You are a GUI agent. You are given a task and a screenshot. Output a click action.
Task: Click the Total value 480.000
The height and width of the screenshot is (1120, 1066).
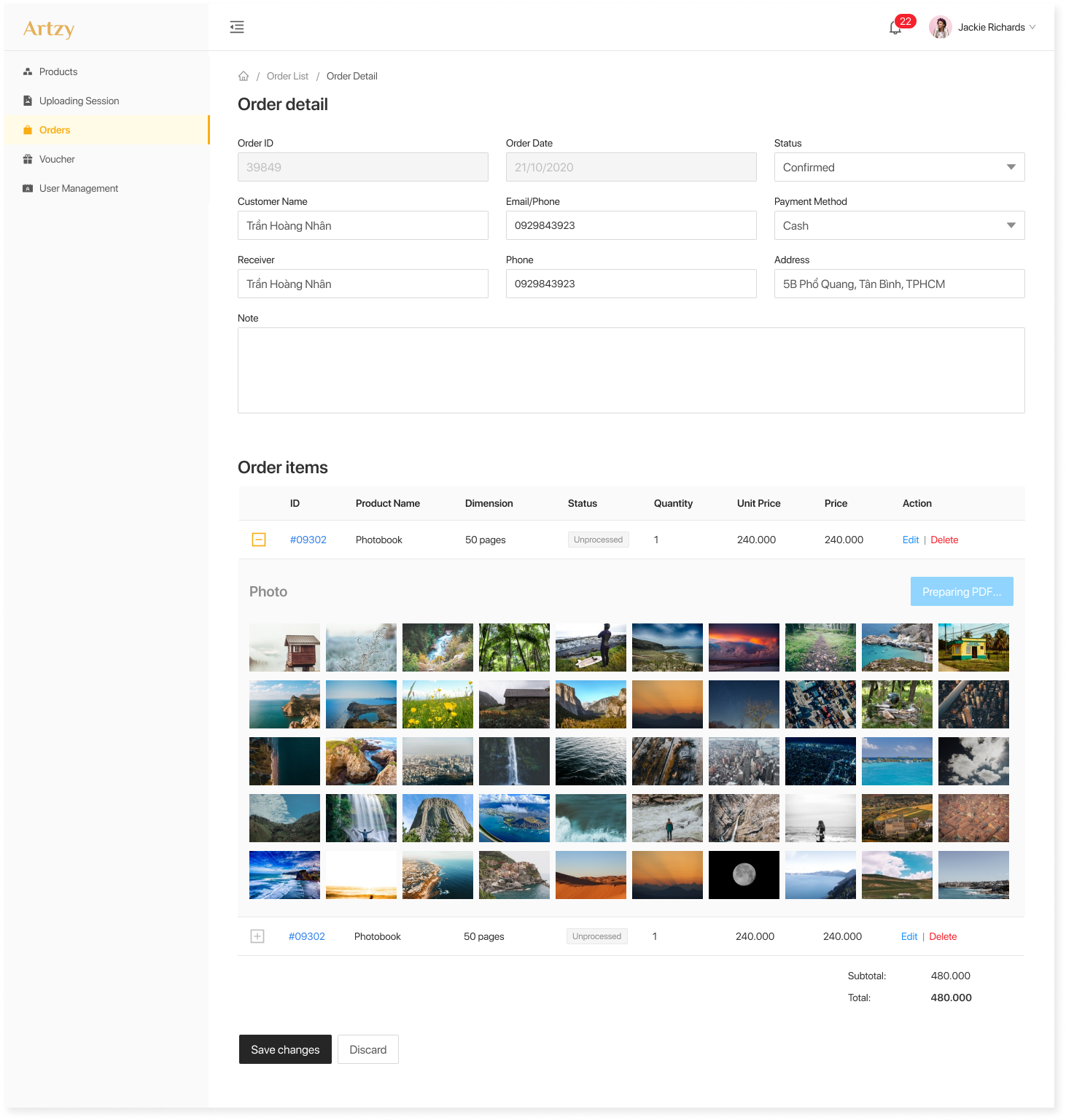(x=951, y=997)
